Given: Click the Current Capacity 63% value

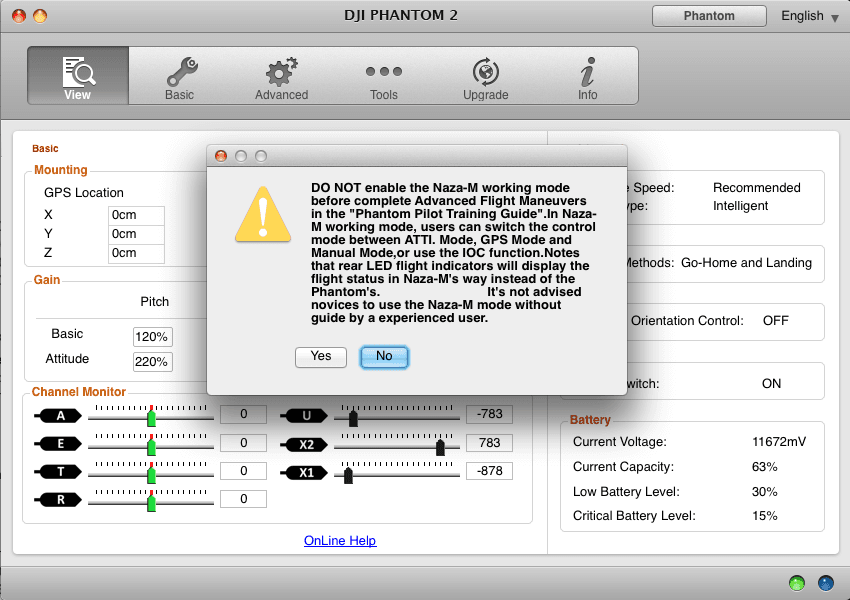Looking at the screenshot, I should pos(764,467).
